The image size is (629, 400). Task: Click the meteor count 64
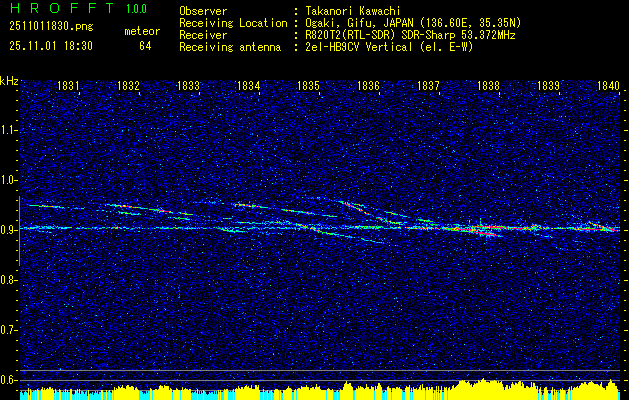click(145, 46)
